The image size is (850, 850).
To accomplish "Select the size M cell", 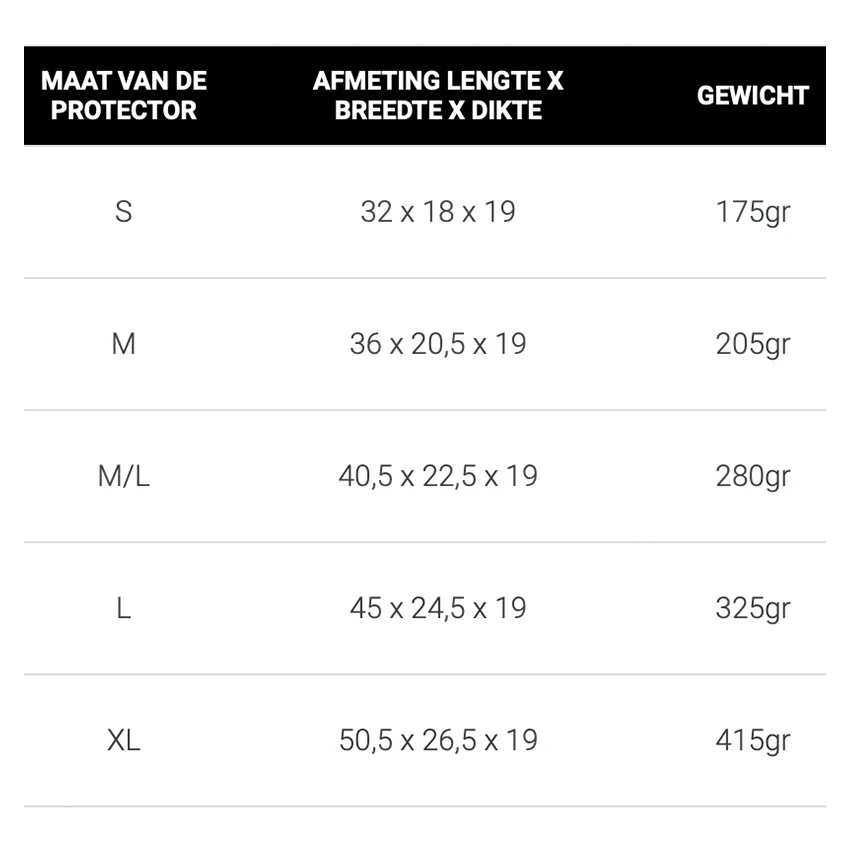I will click(x=124, y=344).
